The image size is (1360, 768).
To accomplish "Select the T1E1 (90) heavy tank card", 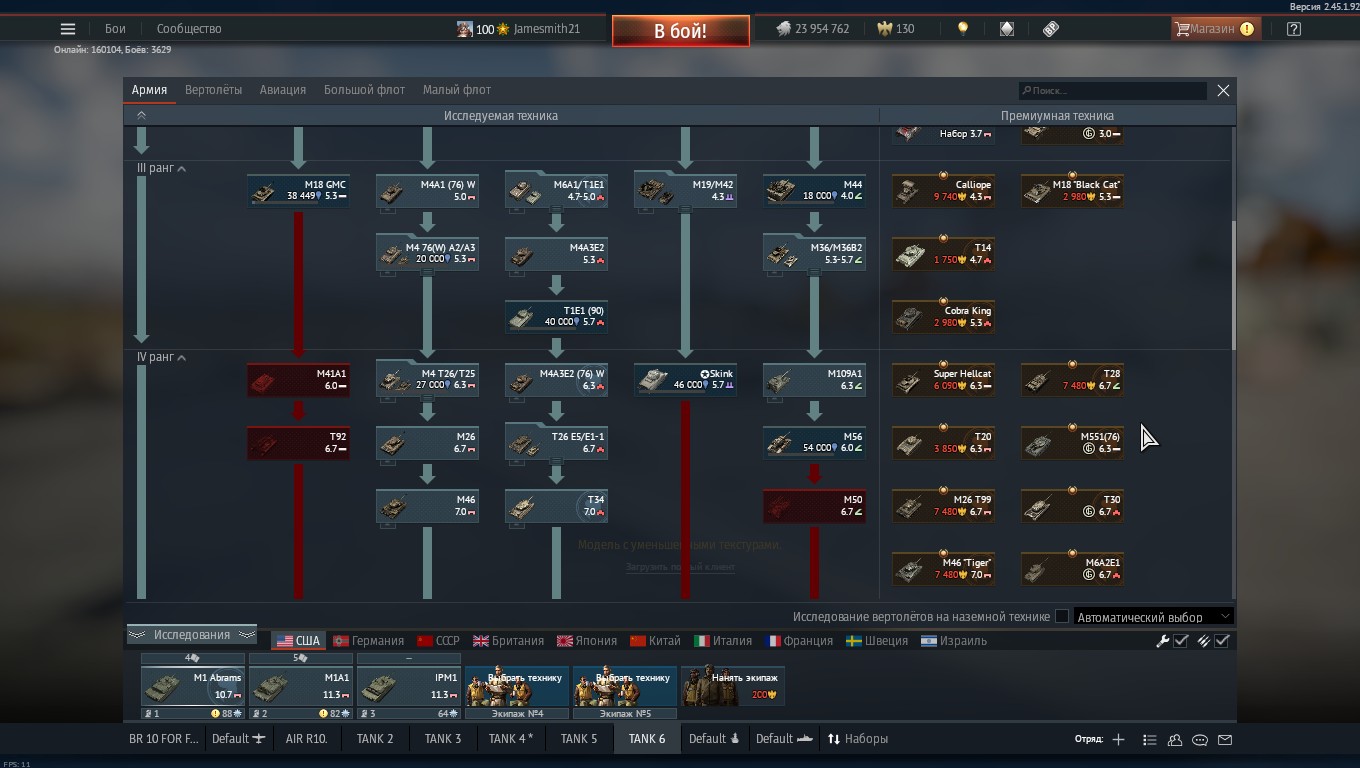I will [556, 316].
